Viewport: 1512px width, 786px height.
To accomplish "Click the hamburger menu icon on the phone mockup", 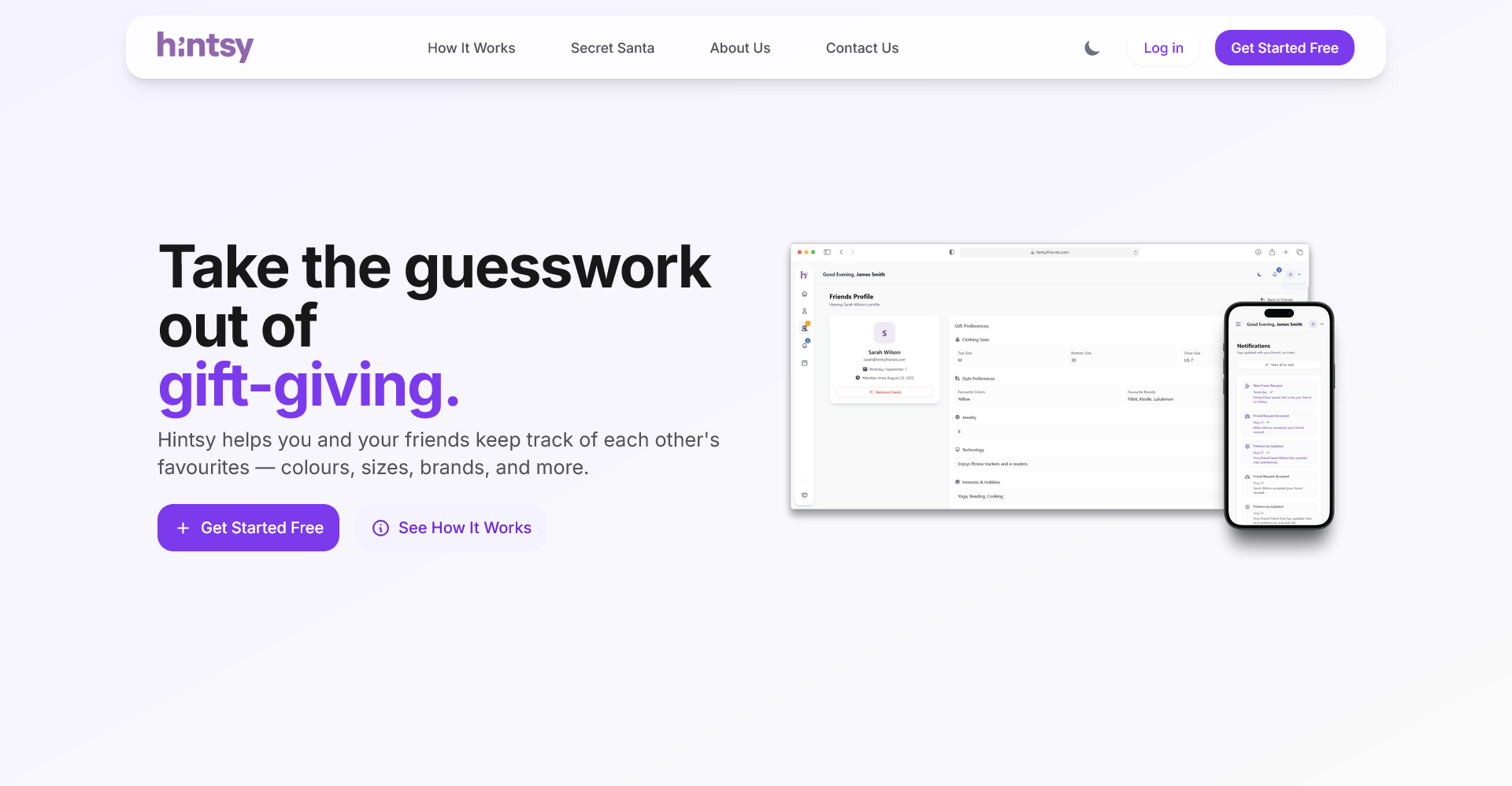I will (x=1238, y=324).
